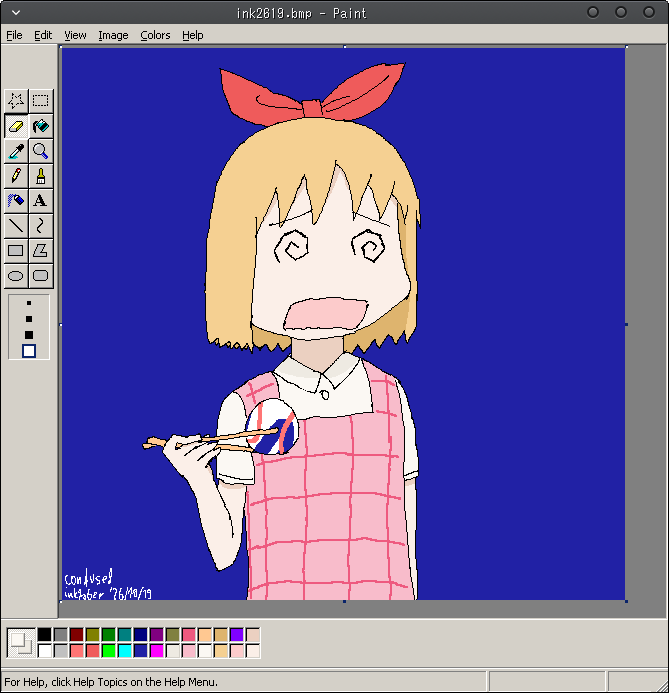The image size is (669, 693).
Task: Click the right-middle canvas resize handle
Action: [x=627, y=324]
